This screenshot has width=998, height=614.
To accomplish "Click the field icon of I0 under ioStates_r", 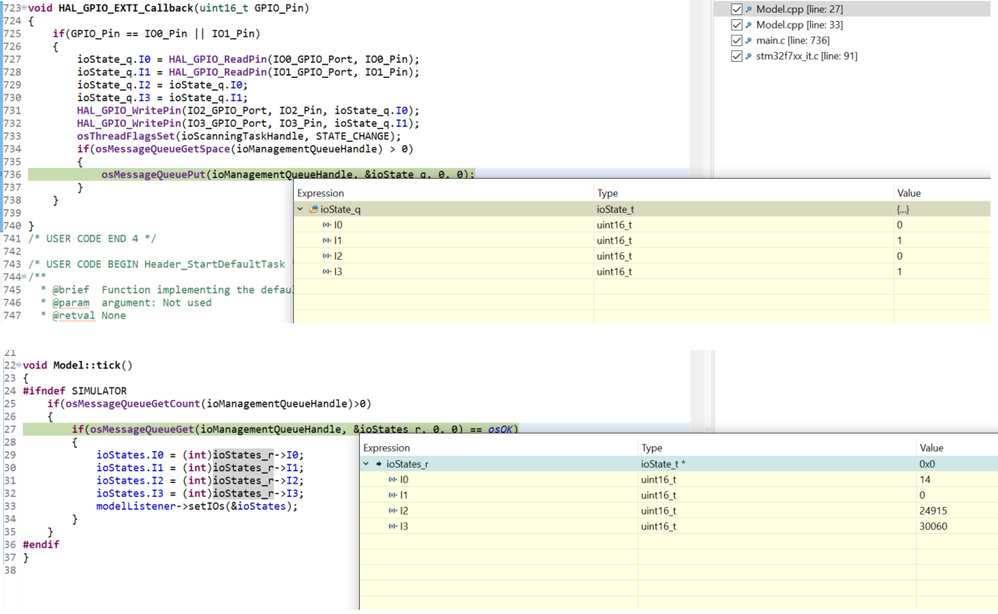I will click(393, 480).
